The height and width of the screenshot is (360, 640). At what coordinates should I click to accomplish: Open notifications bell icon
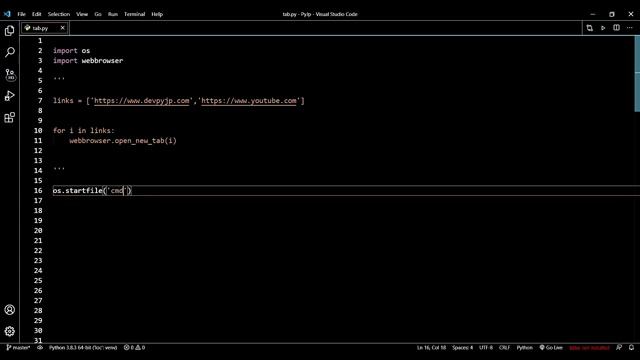pyautogui.click(x=631, y=348)
